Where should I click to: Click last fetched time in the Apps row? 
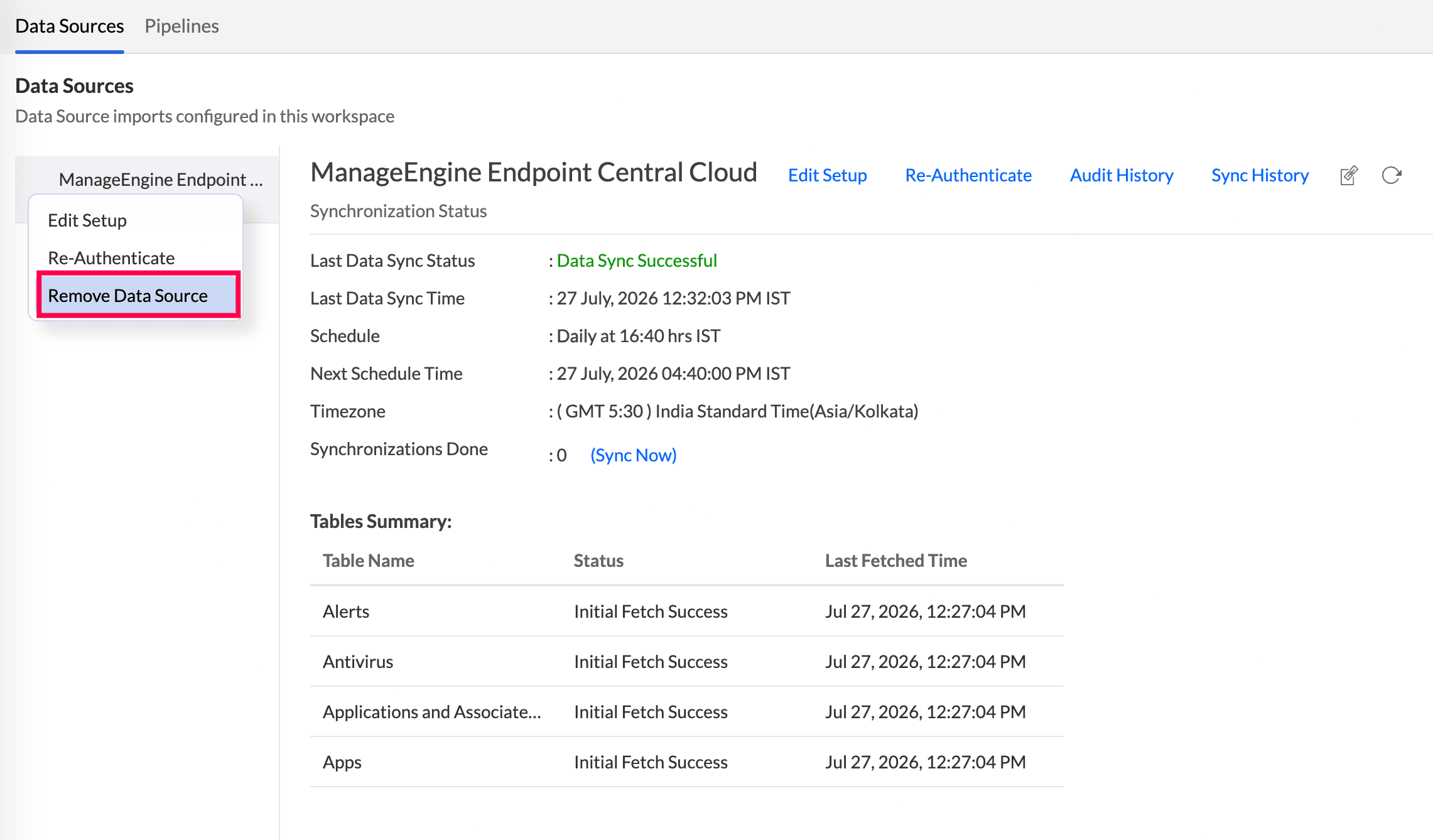click(926, 762)
